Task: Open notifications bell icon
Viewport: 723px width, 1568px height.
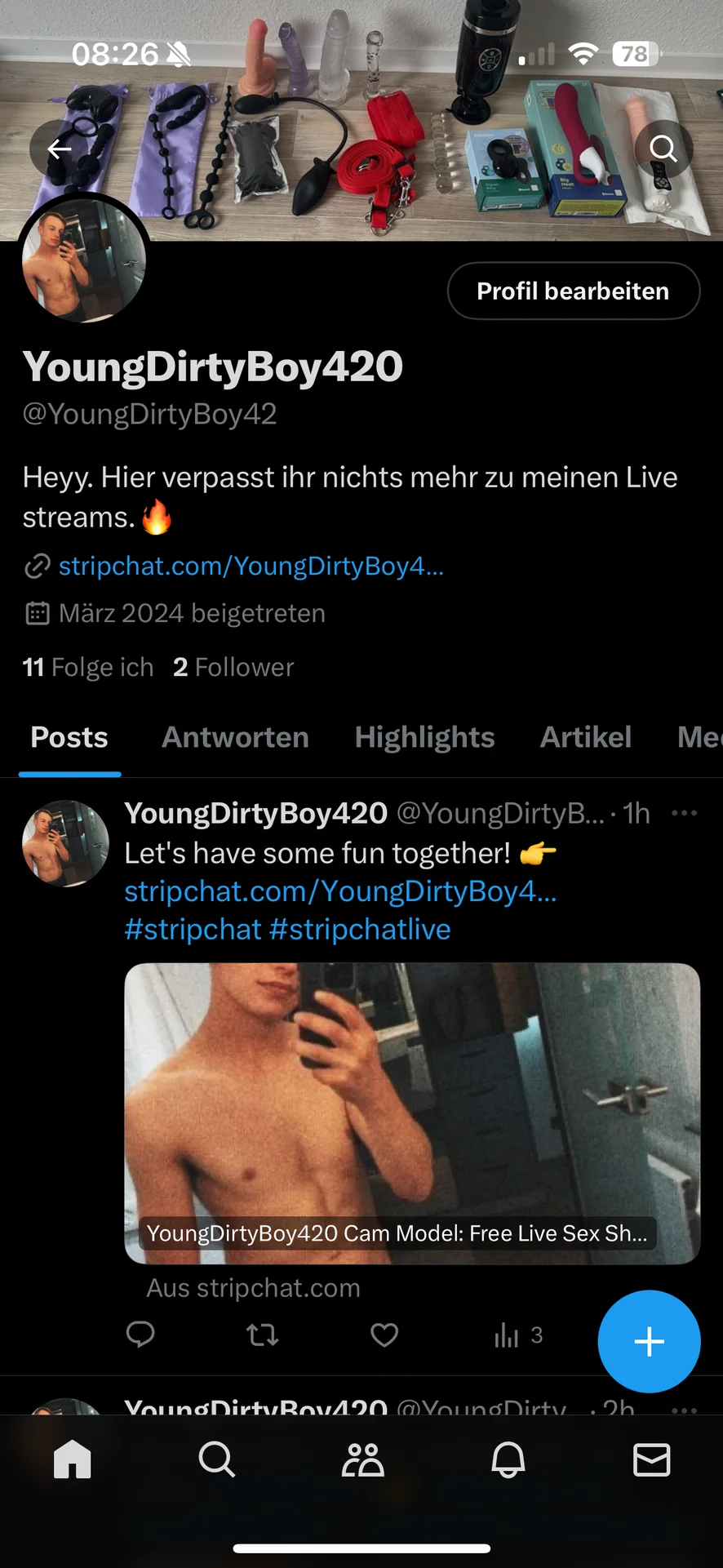Action: (508, 1459)
